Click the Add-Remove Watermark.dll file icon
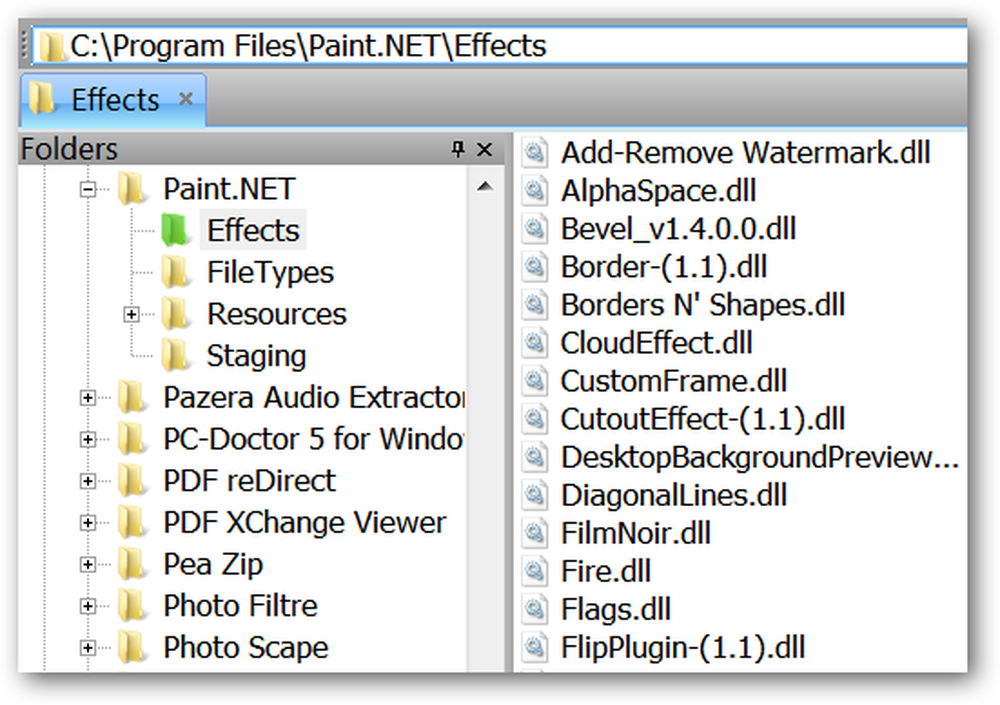Viewport: 1000px width, 705px height. [534, 153]
